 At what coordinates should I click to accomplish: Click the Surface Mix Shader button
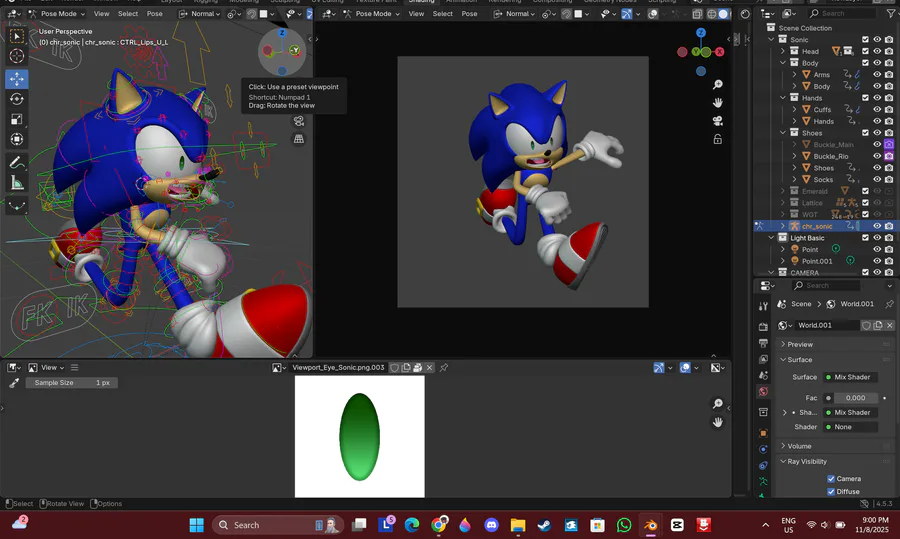[x=851, y=377]
